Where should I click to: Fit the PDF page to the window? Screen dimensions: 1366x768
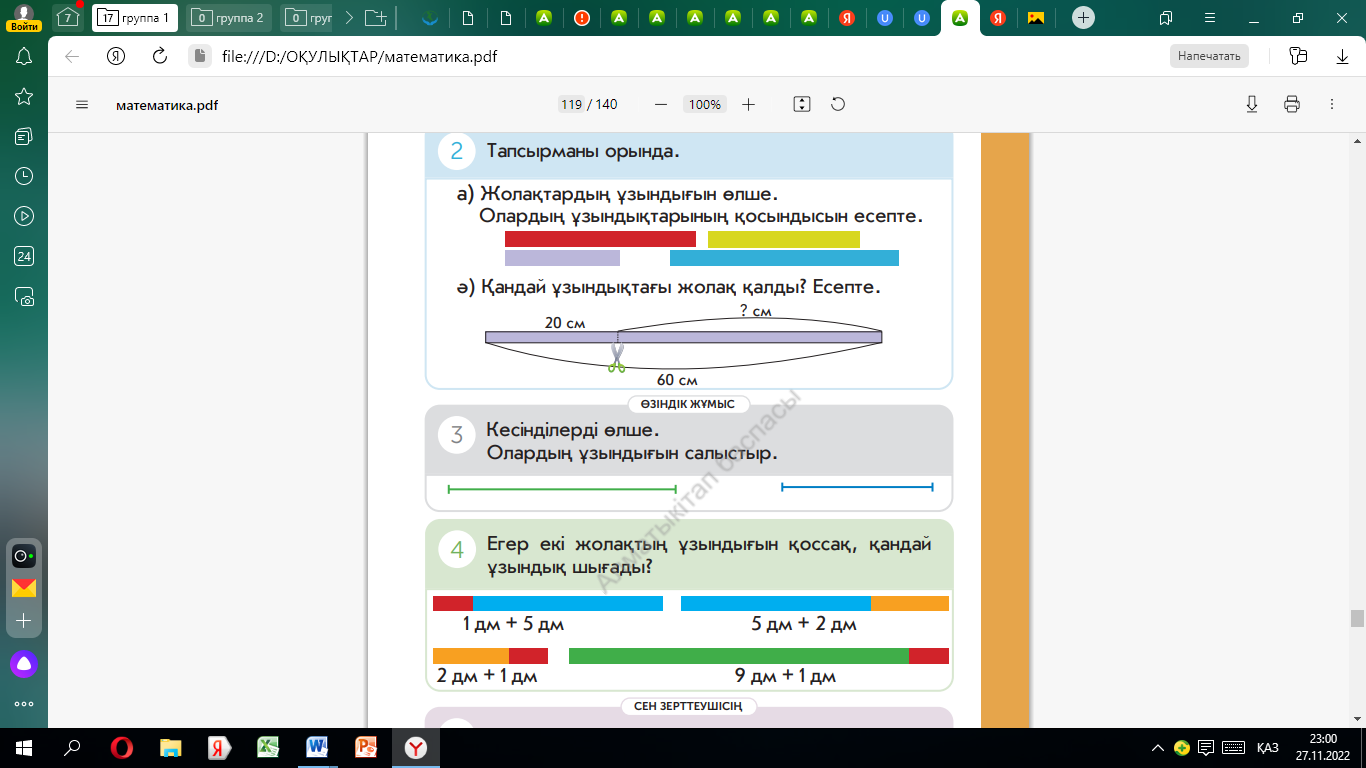pyautogui.click(x=801, y=104)
